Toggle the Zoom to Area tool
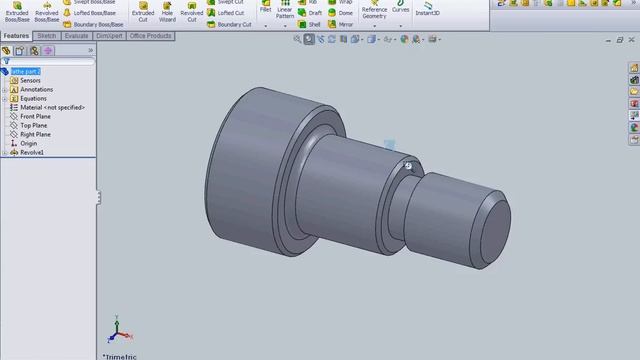 click(309, 39)
